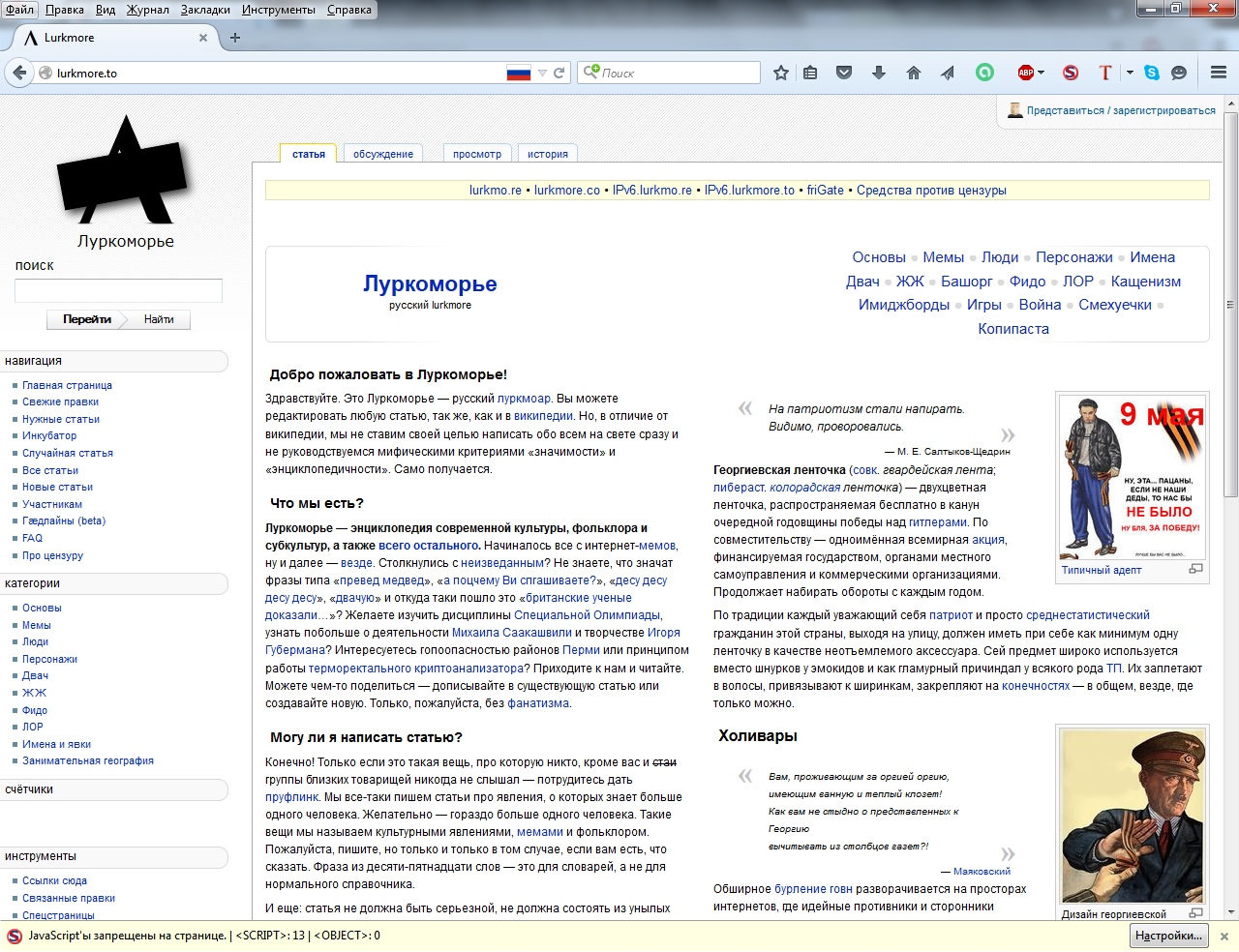Open the Downloads arrow icon
Image resolution: width=1239 pixels, height=952 pixels.
click(879, 73)
